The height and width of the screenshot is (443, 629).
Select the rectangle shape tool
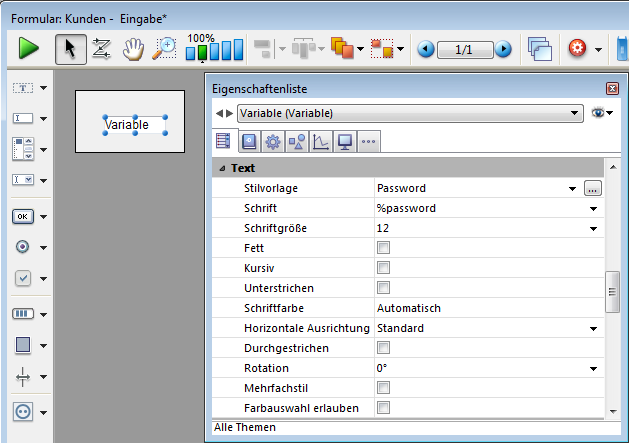[23, 345]
